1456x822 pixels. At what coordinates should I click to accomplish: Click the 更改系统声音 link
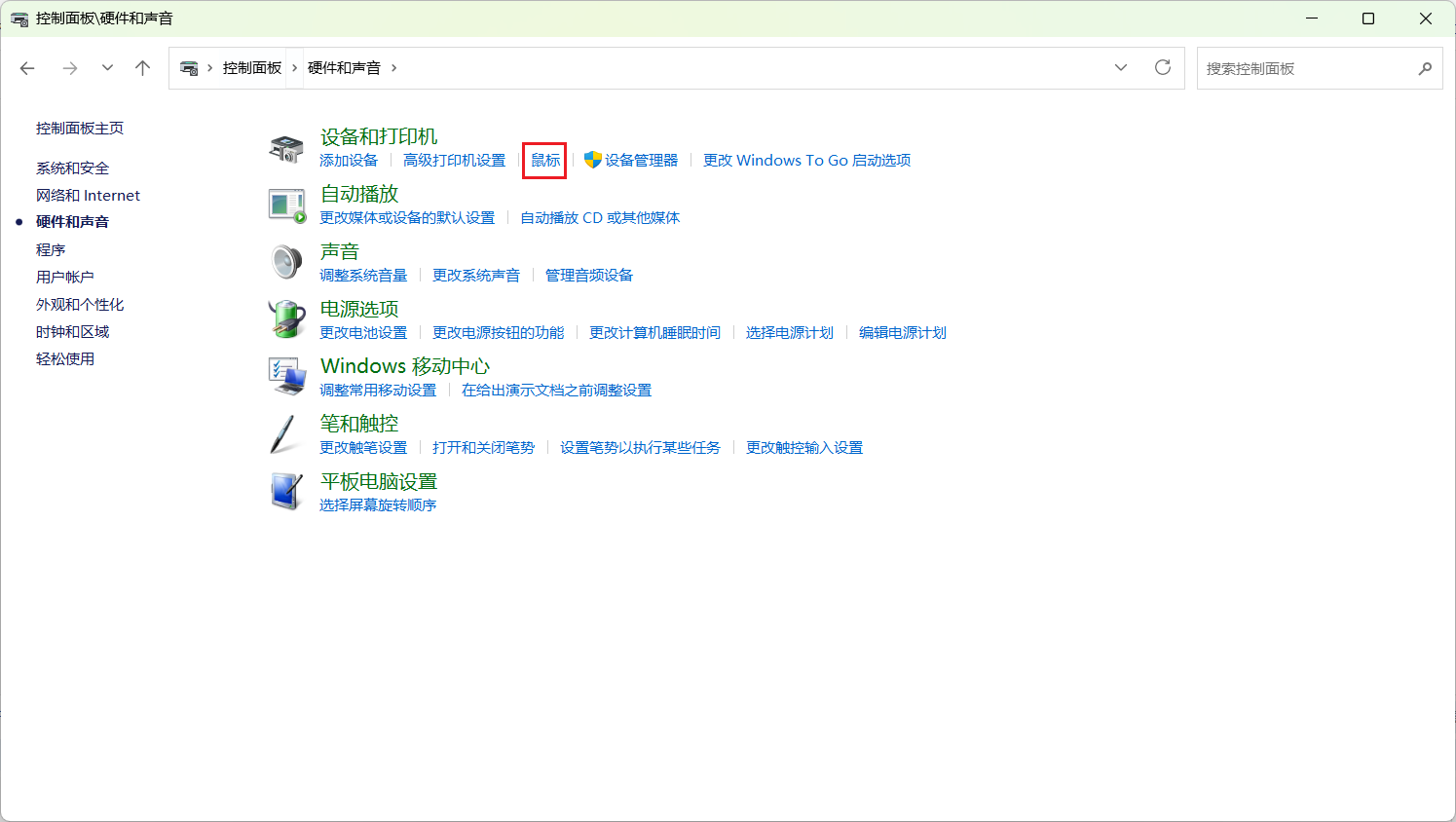[476, 276]
